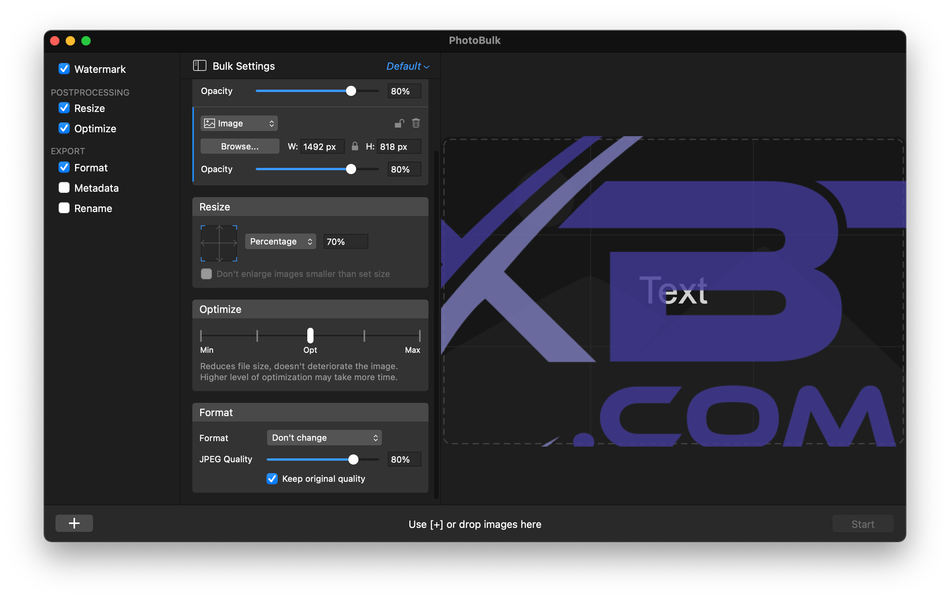Add images with the plus button

74,523
